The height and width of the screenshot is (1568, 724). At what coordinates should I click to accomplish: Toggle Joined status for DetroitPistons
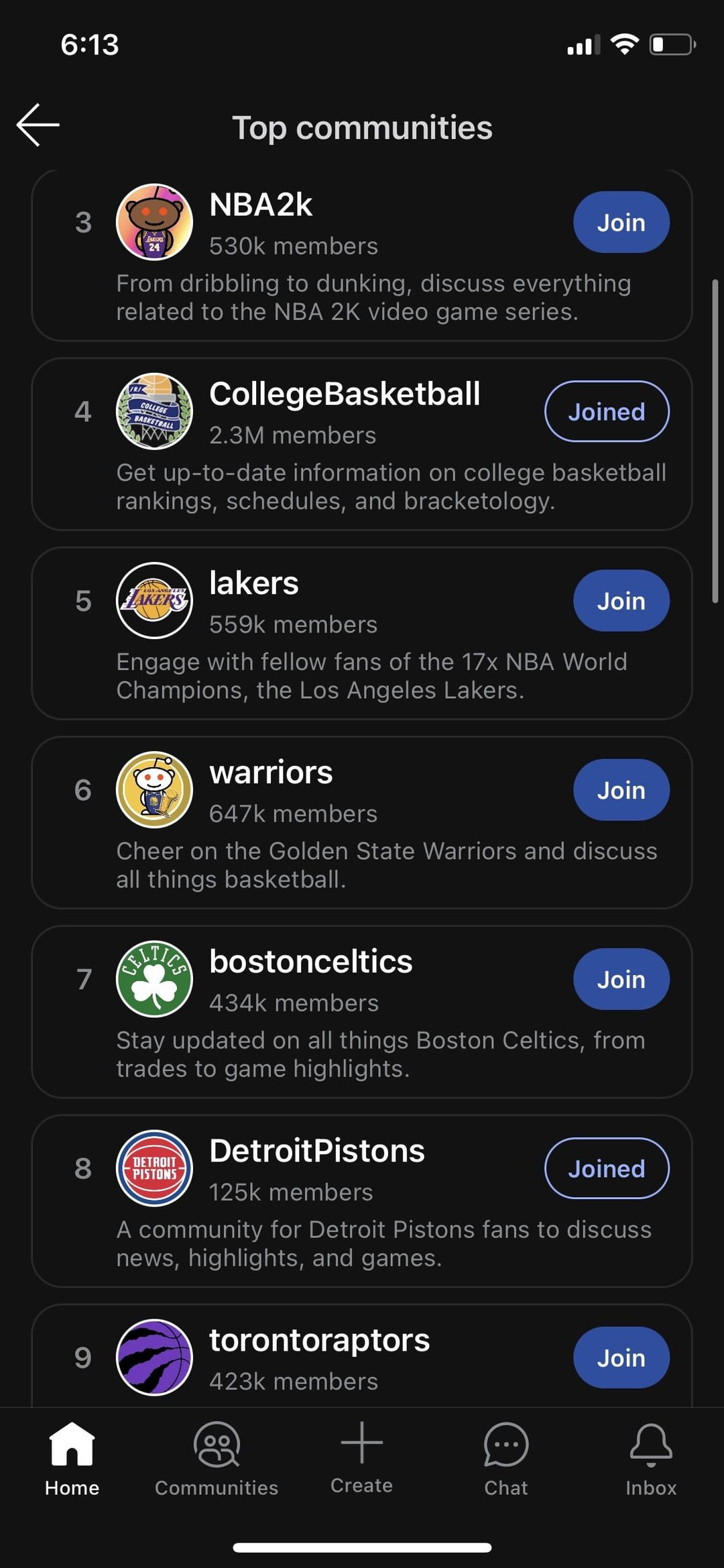(607, 1168)
